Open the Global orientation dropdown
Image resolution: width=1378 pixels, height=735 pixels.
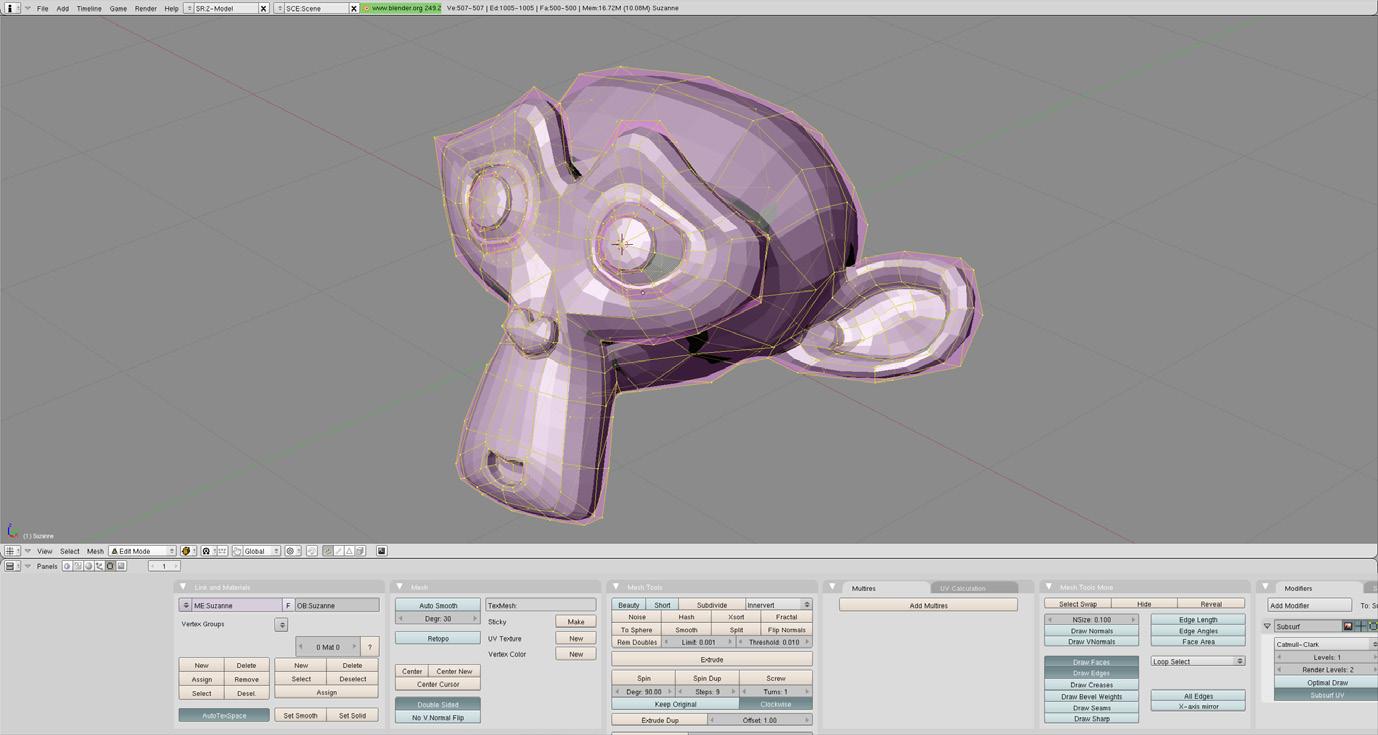pos(262,551)
